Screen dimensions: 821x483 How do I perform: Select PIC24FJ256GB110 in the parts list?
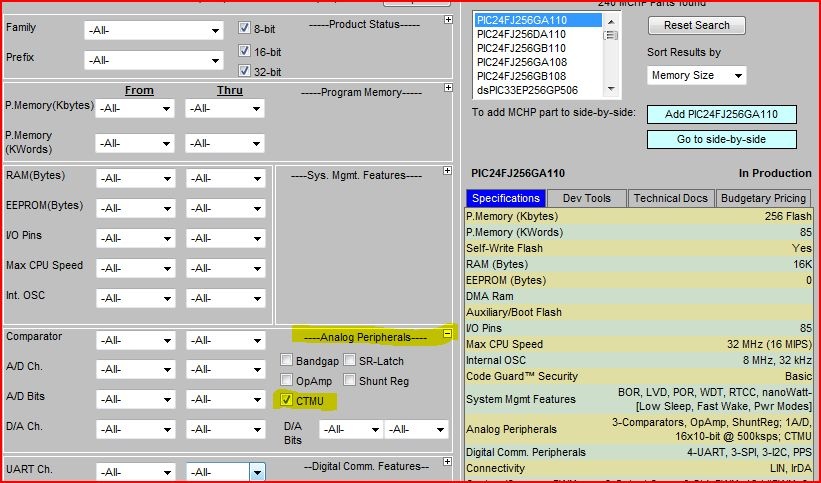pos(538,48)
